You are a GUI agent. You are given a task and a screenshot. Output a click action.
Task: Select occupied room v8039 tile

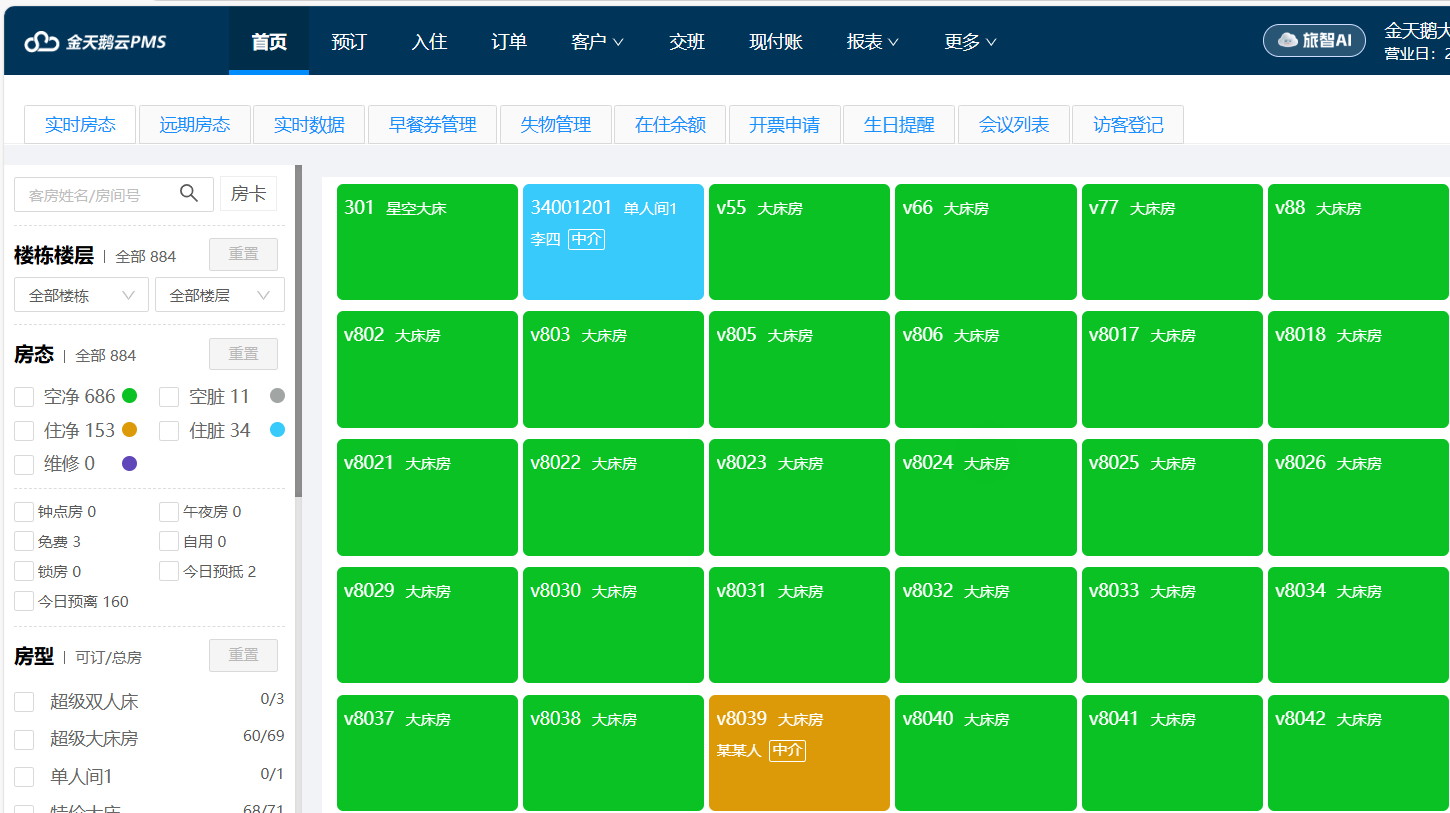click(799, 752)
